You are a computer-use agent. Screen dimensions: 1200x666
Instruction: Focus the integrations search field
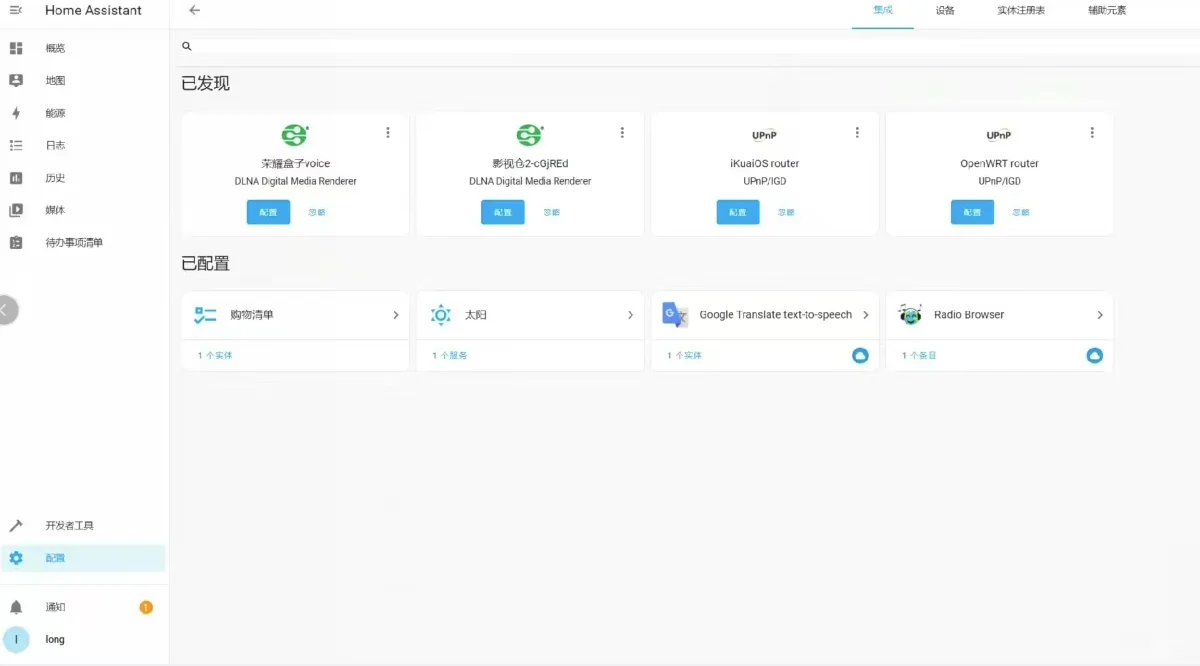[x=690, y=46]
